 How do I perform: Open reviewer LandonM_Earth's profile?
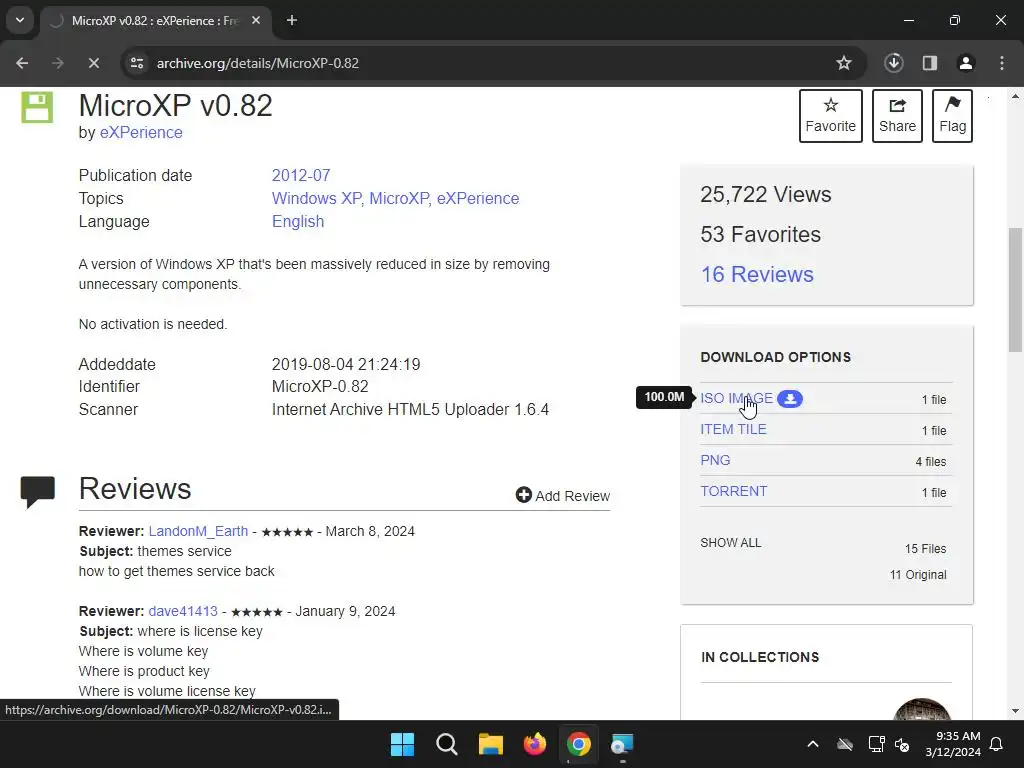click(198, 532)
